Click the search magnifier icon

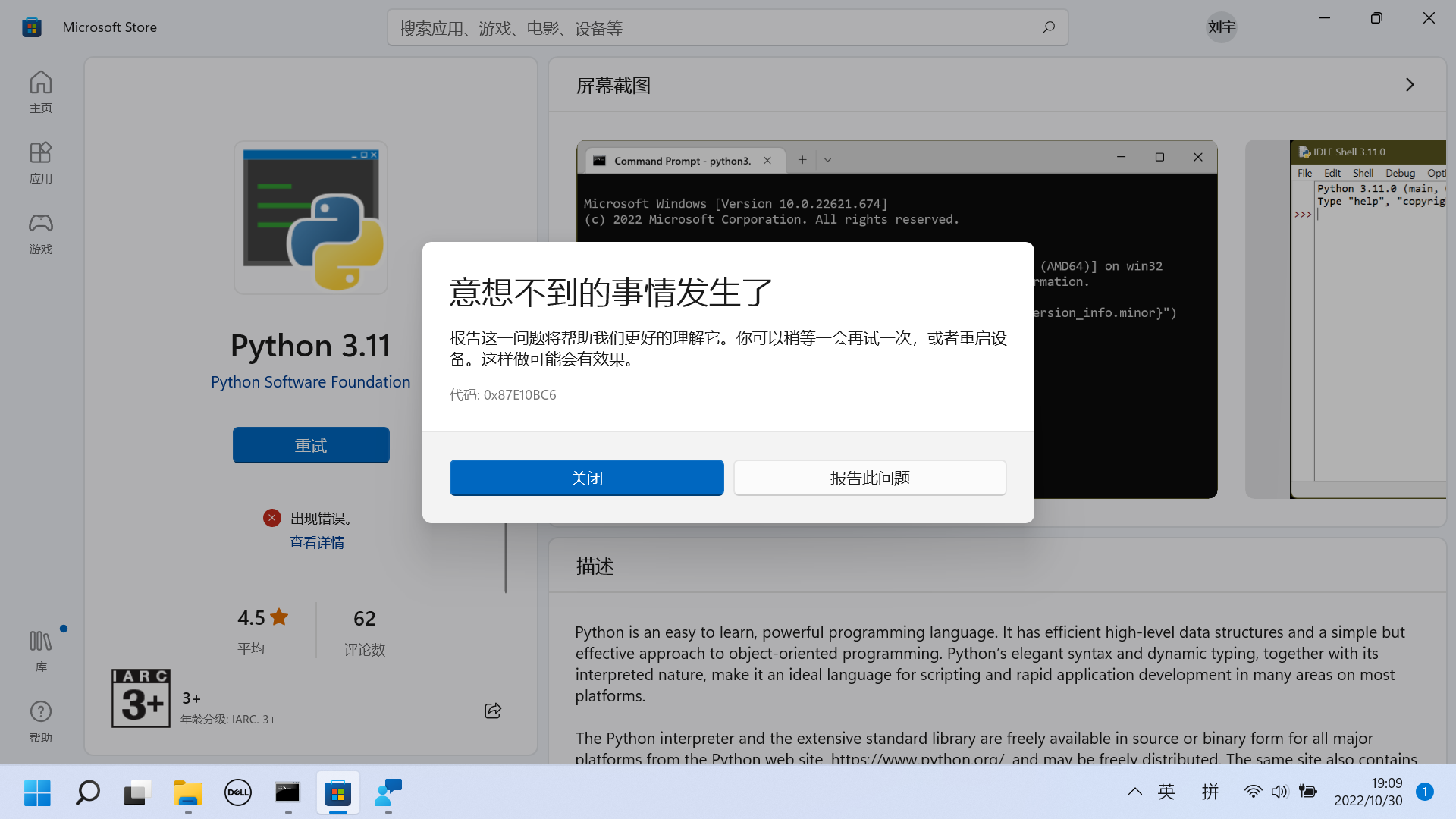tap(1049, 27)
